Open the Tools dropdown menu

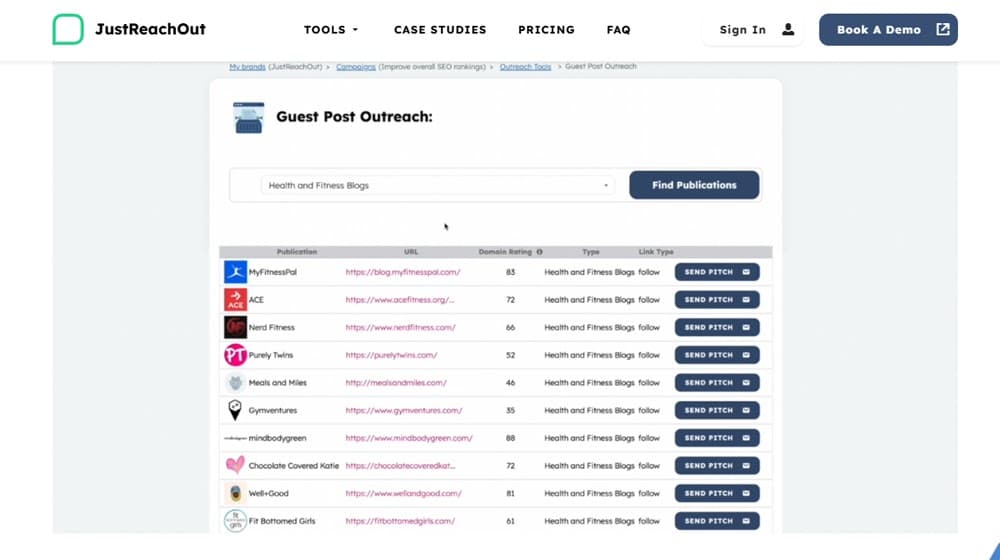331,30
